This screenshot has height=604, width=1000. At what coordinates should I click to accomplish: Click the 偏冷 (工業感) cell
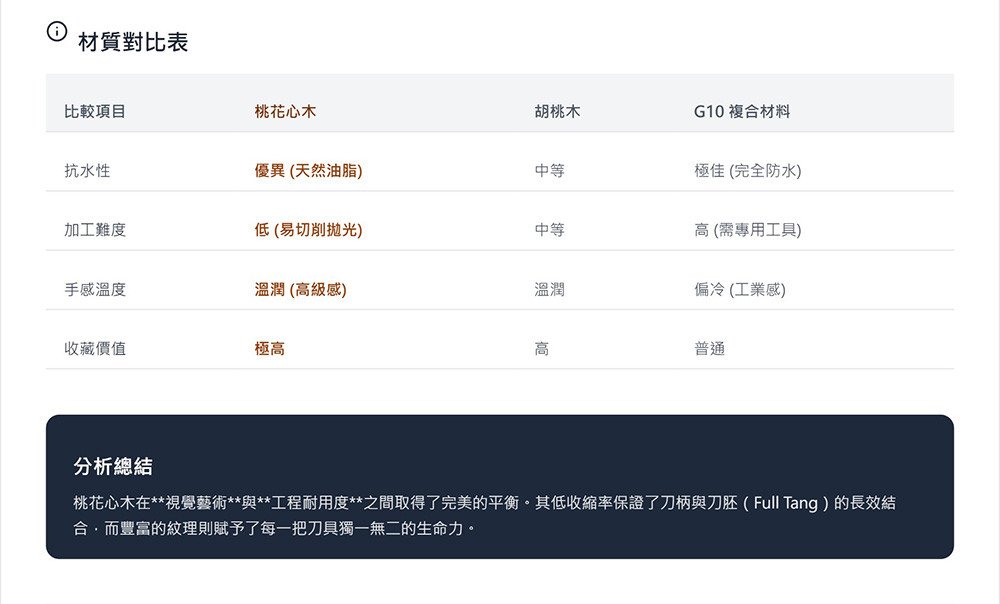point(739,290)
